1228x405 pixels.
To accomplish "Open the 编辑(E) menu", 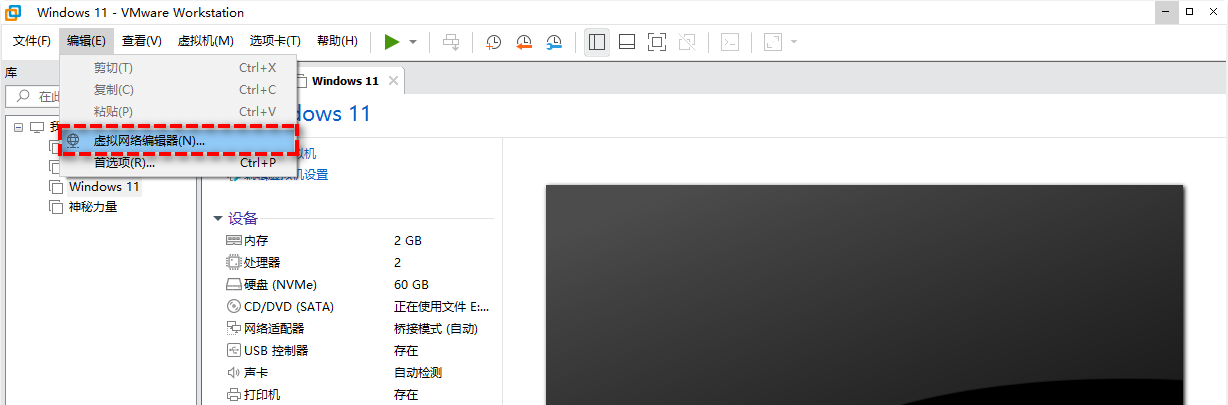I will (x=86, y=41).
